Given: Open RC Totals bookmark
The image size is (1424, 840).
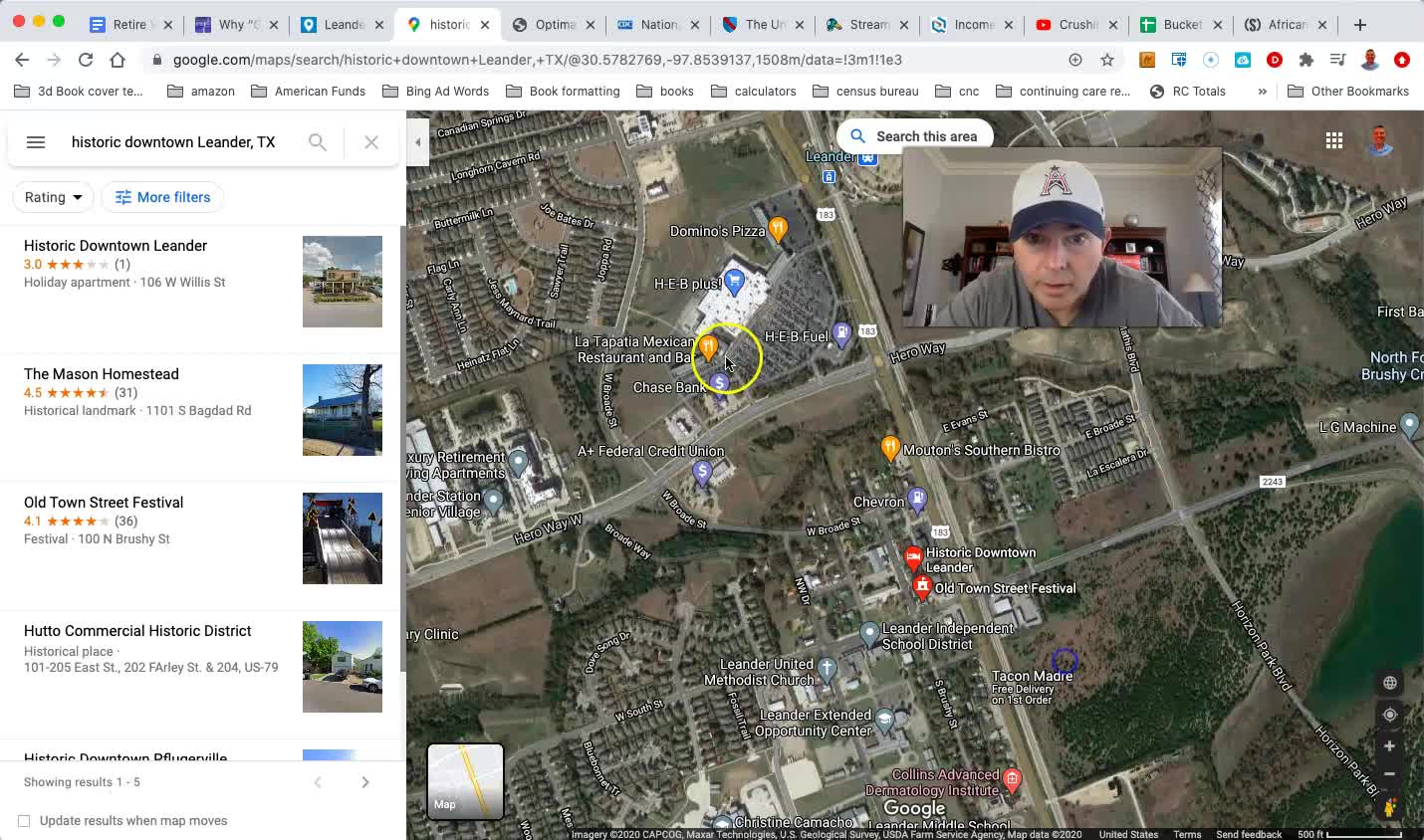Looking at the screenshot, I should coord(1187,91).
